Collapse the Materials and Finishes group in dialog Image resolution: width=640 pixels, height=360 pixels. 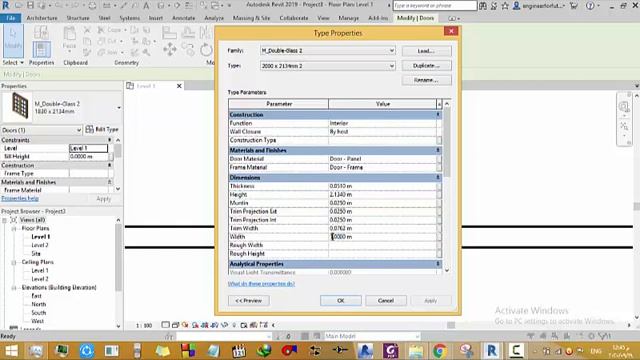pyautogui.click(x=438, y=150)
